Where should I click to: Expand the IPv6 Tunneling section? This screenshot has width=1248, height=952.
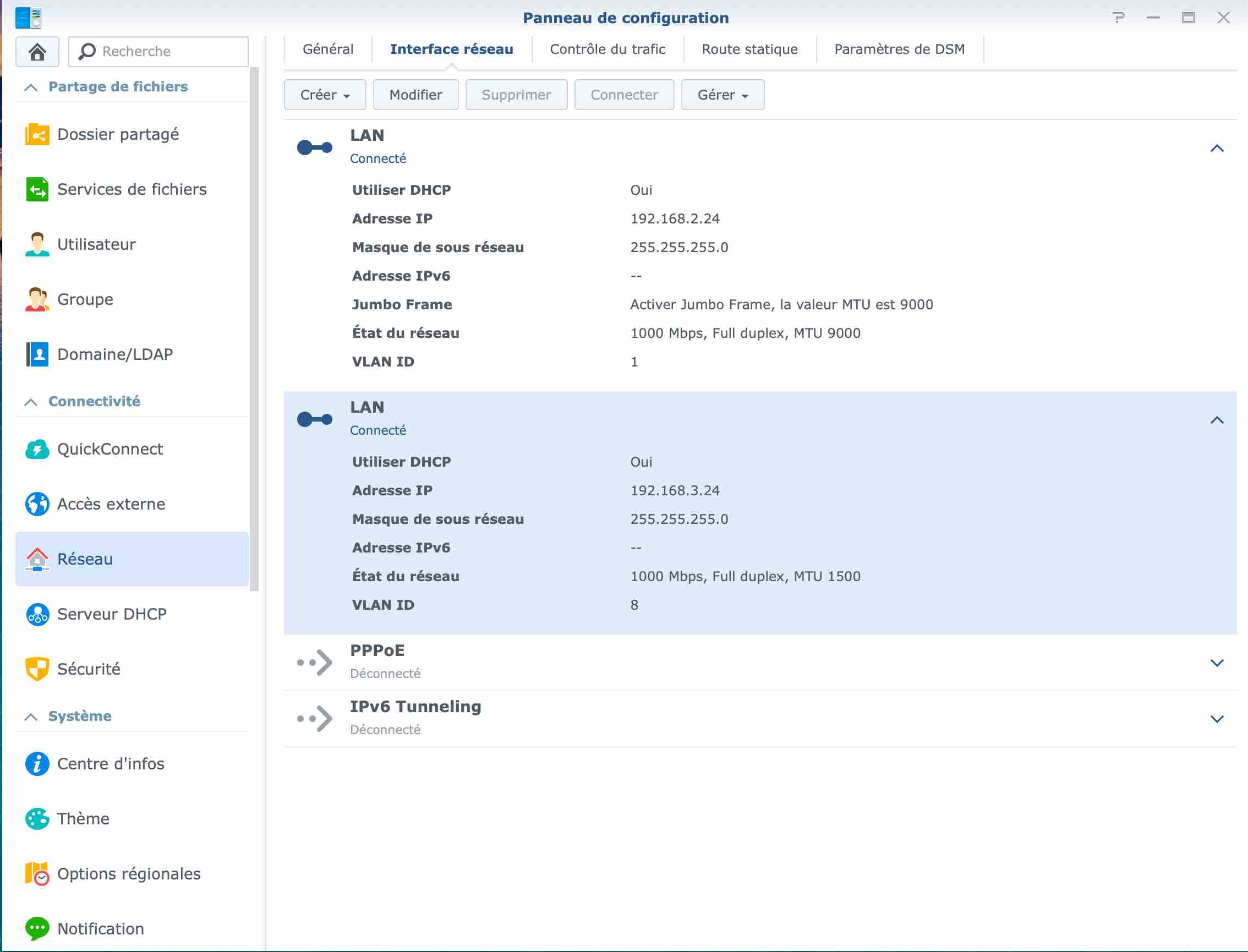pyautogui.click(x=1216, y=719)
